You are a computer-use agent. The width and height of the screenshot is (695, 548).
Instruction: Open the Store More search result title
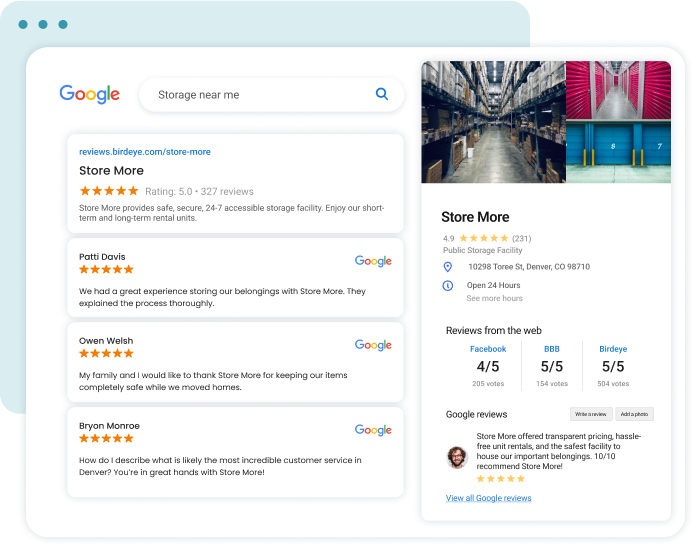click(111, 171)
